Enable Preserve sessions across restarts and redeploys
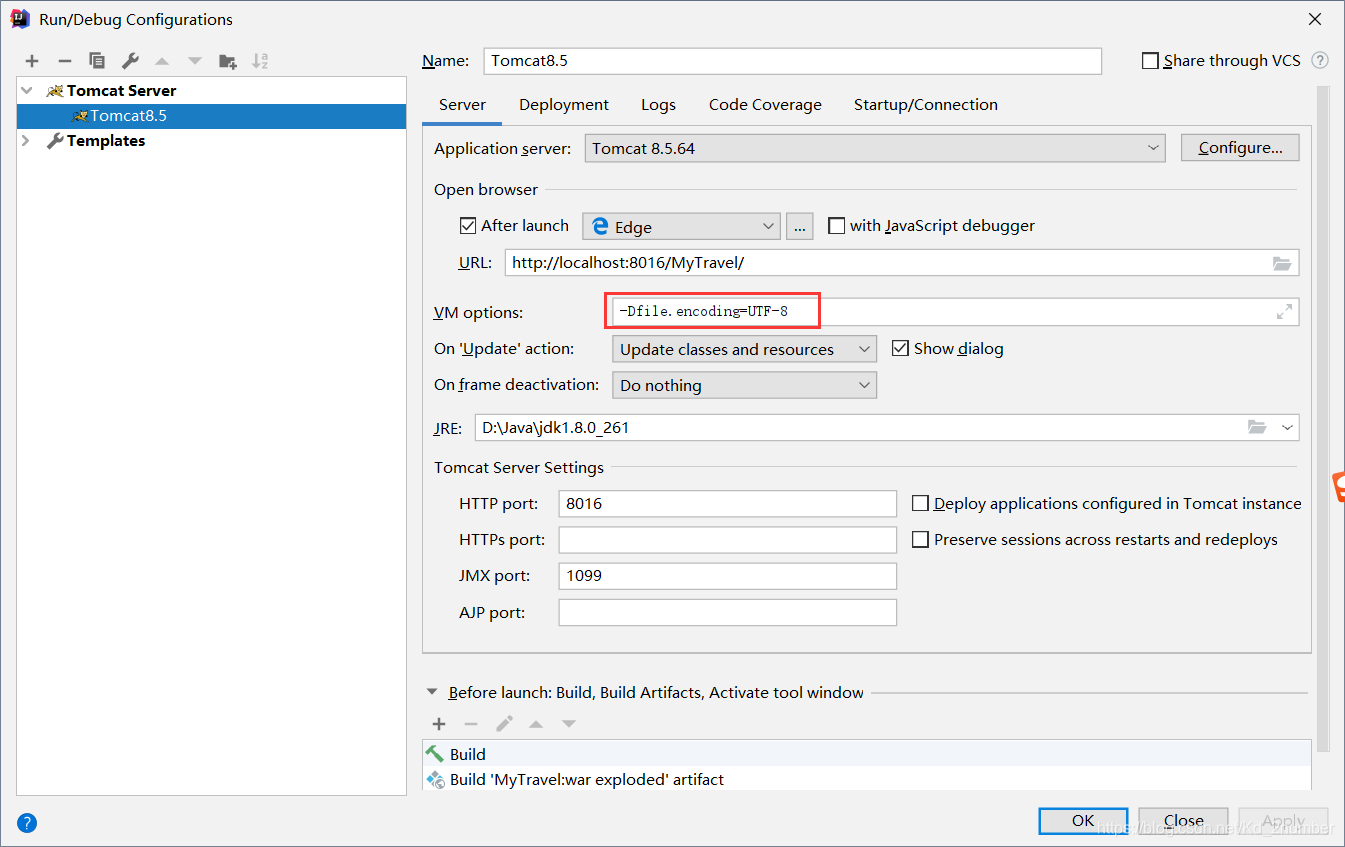Viewport: 1345px width, 847px height. tap(921, 539)
